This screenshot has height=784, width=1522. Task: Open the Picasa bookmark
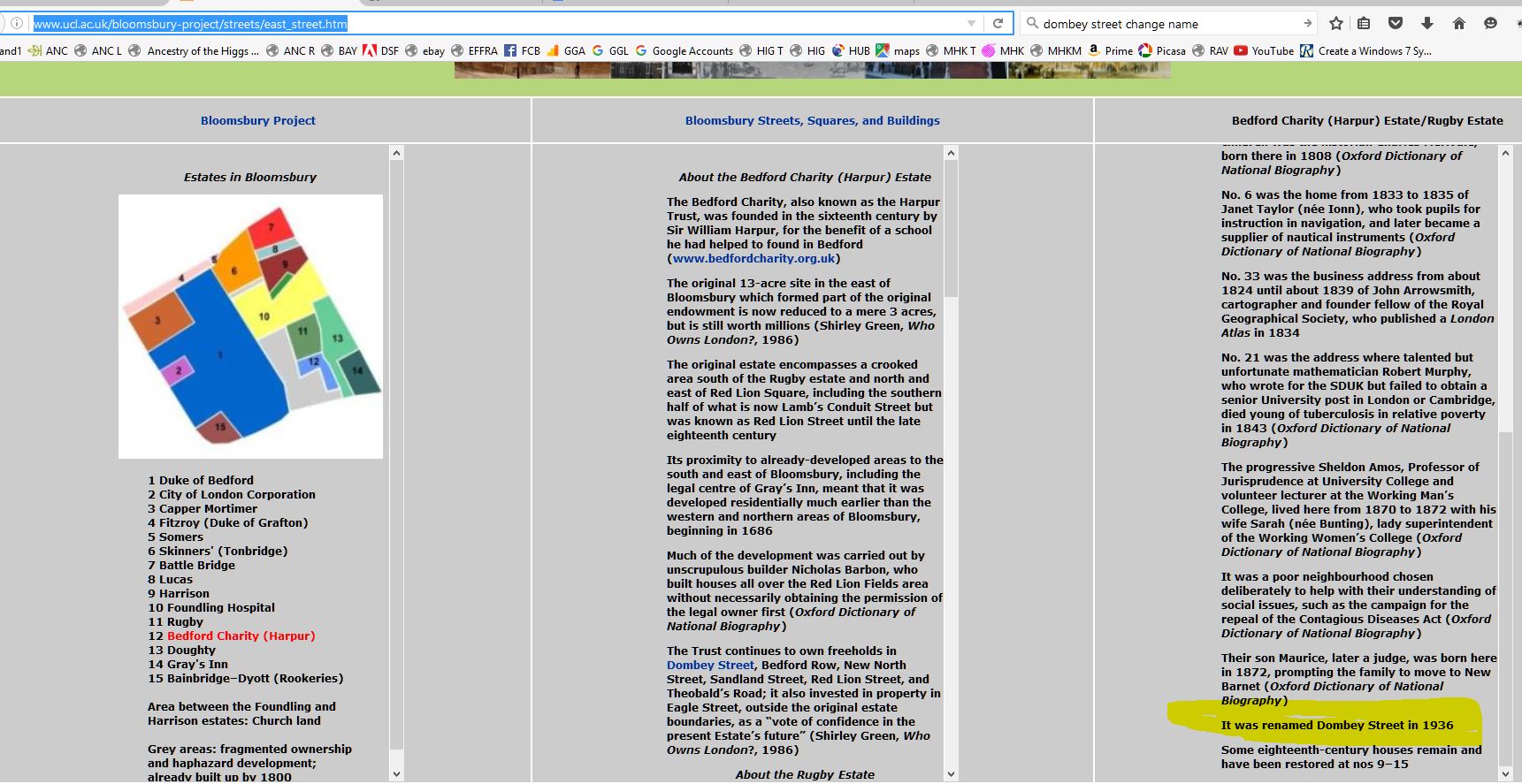tap(1161, 51)
